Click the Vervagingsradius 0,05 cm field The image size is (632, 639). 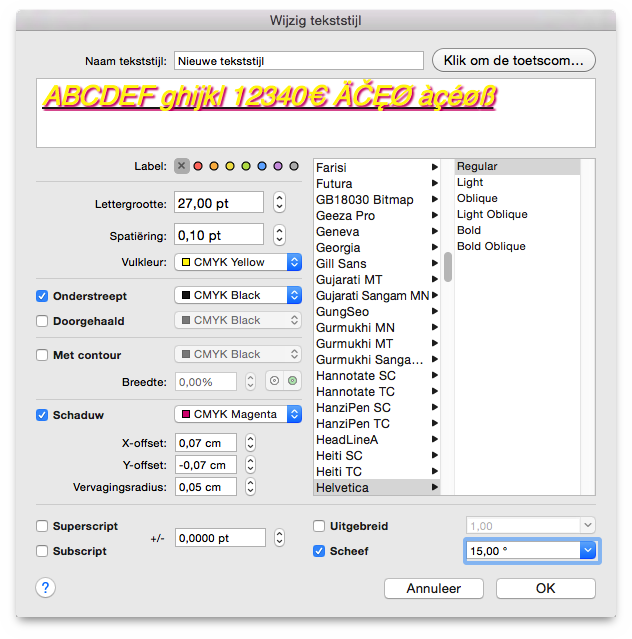[x=206, y=487]
